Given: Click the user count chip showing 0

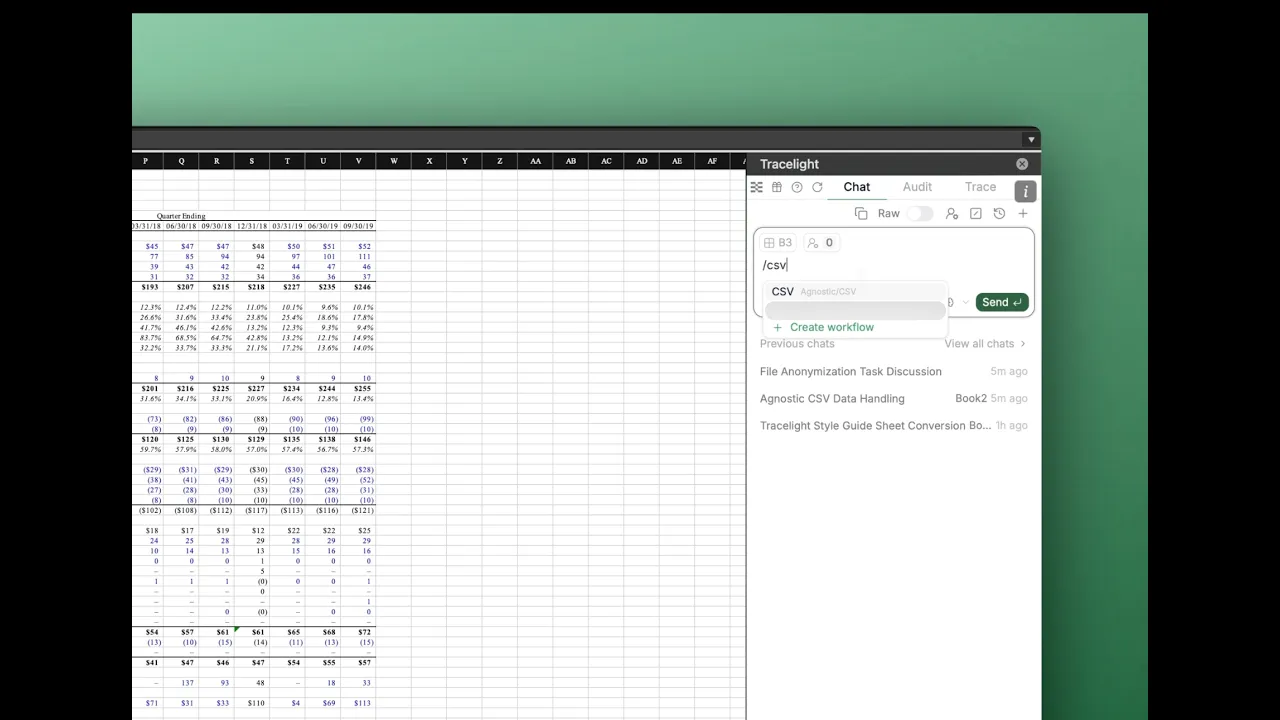Looking at the screenshot, I should [821, 243].
